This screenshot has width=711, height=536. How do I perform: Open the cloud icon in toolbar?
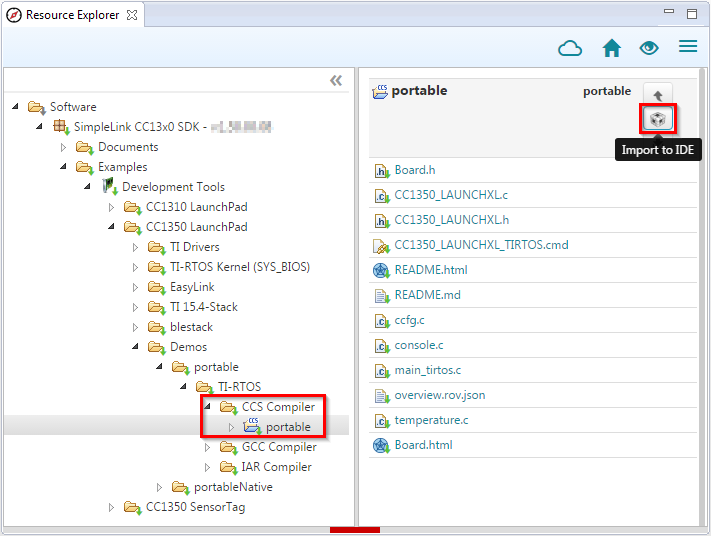pos(570,48)
